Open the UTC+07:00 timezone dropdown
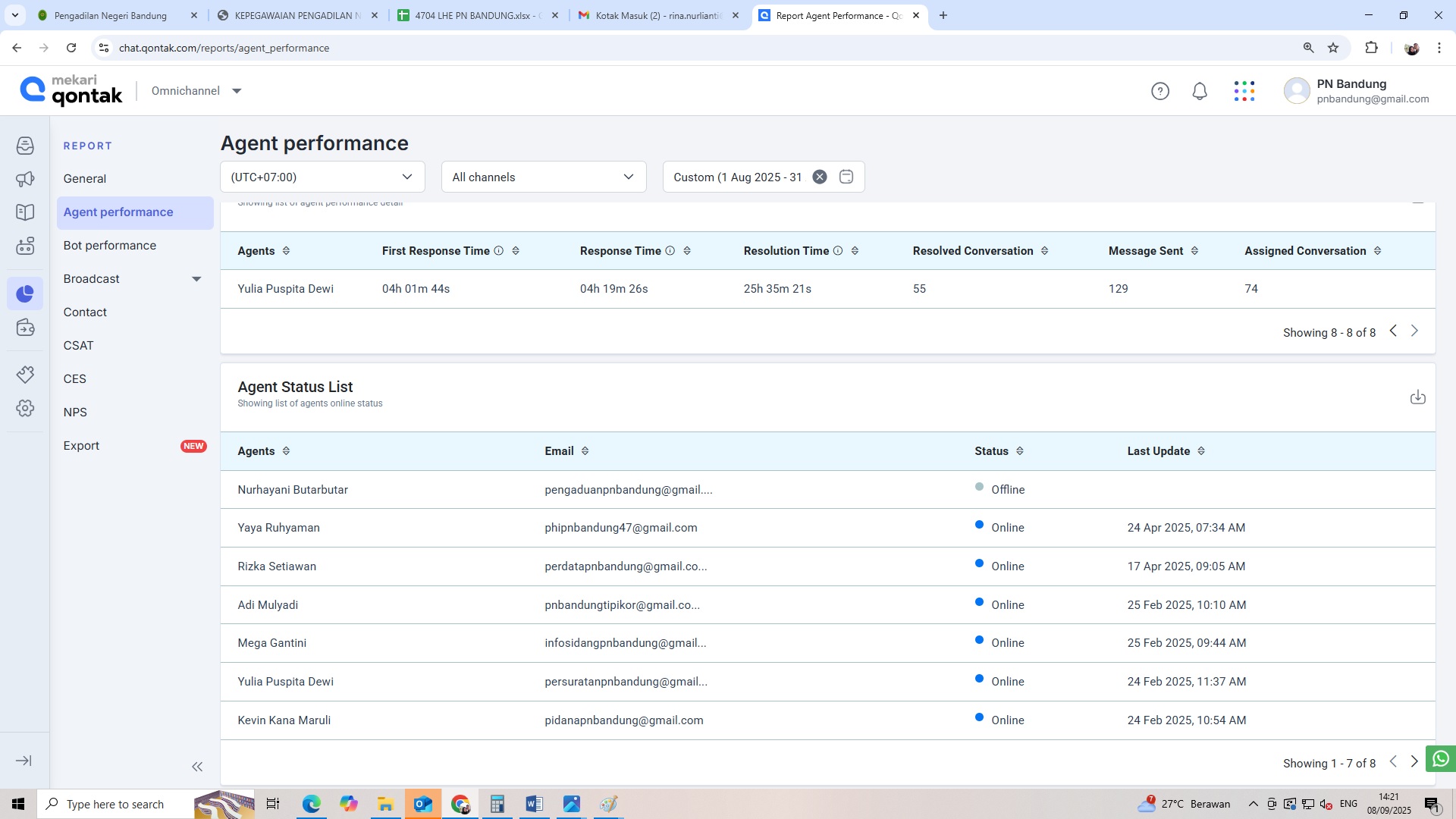This screenshot has width=1456, height=819. pos(322,177)
